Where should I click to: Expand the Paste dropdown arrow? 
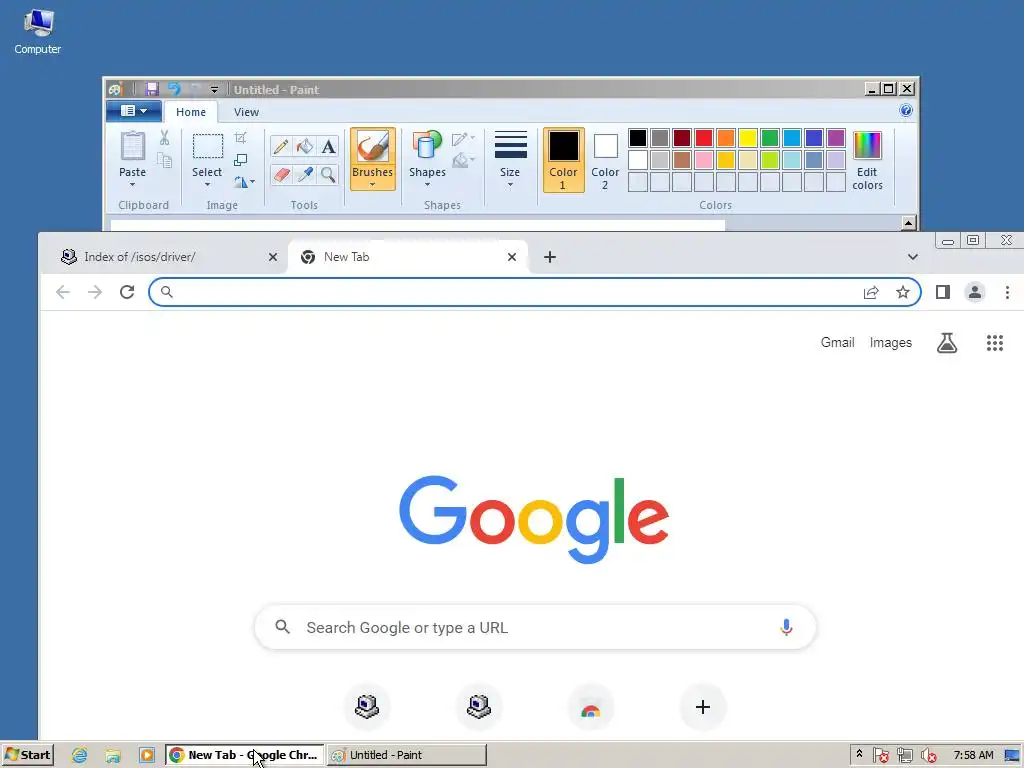click(133, 184)
